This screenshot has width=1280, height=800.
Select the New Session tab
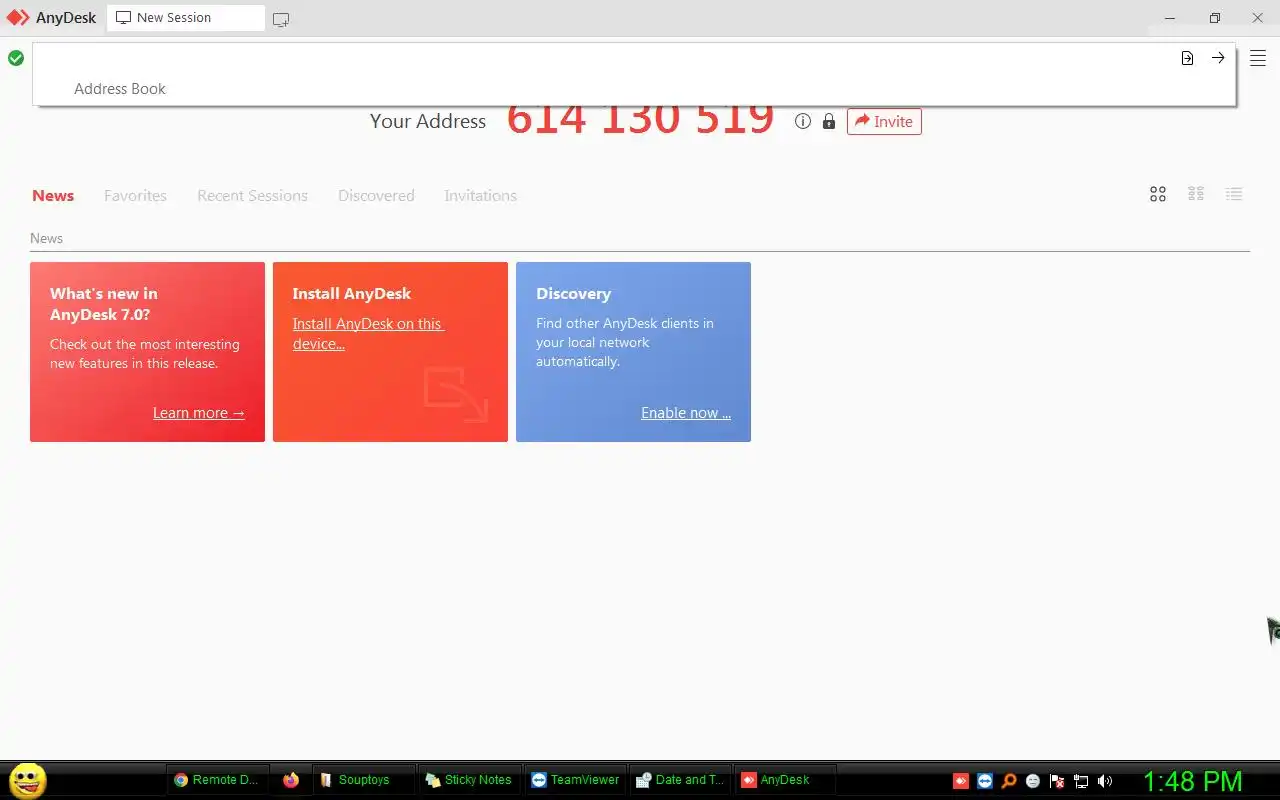186,18
